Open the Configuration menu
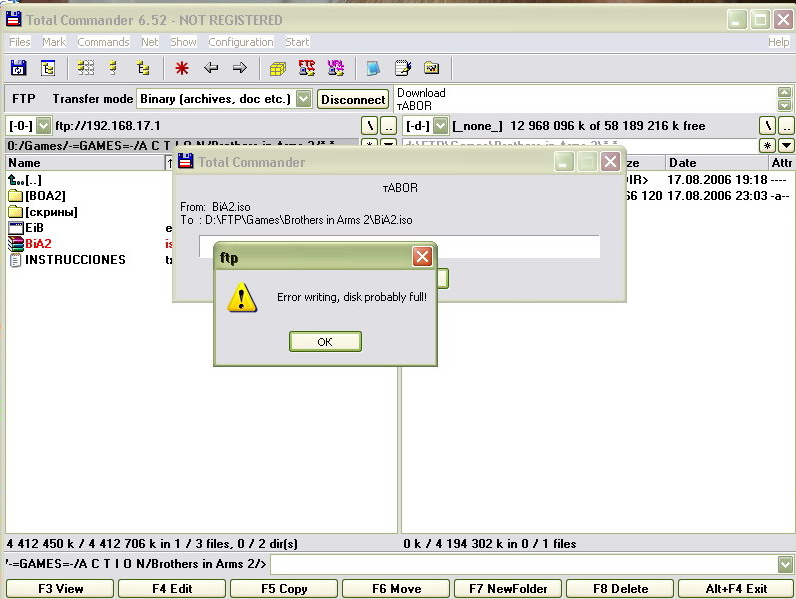This screenshot has height=599, width=796. point(241,42)
